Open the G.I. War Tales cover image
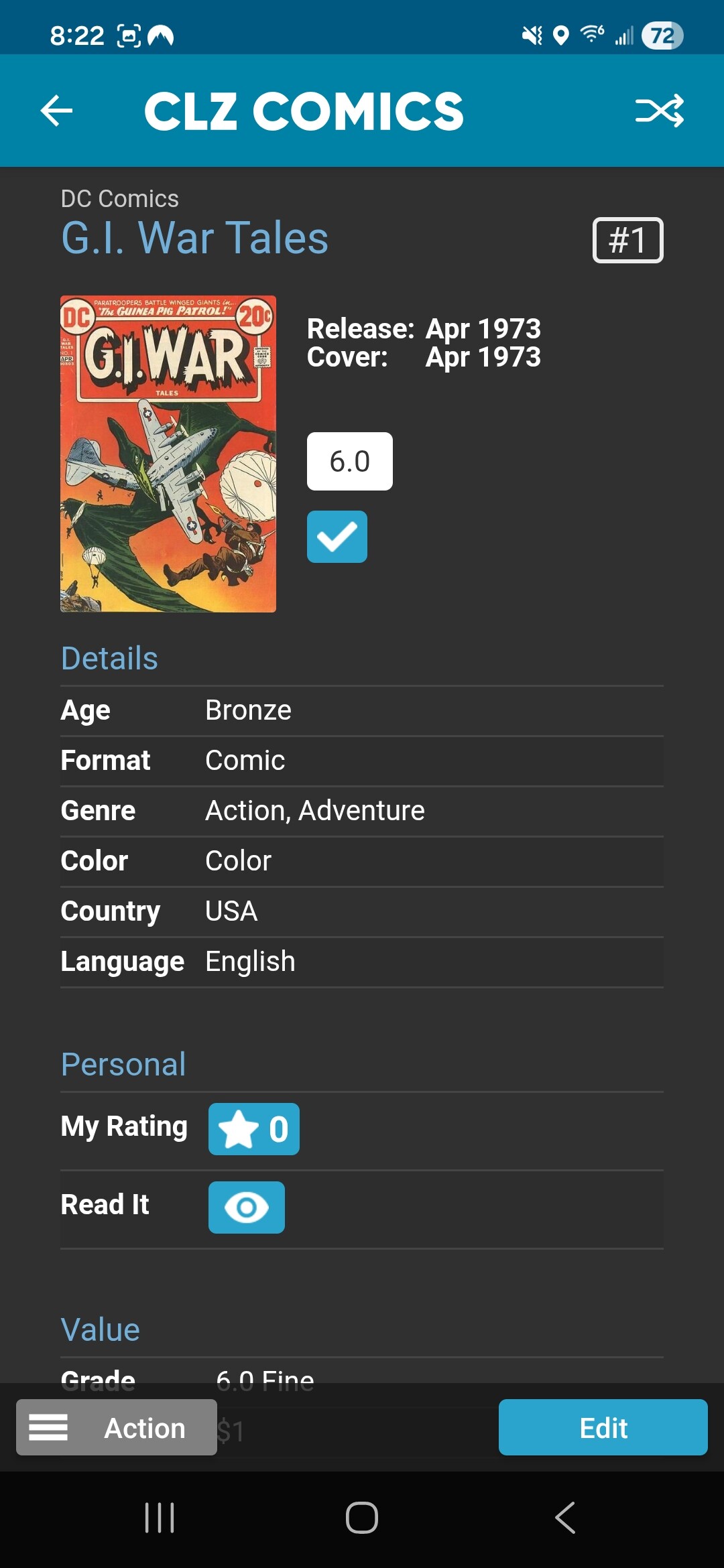The height and width of the screenshot is (1568, 724). (x=168, y=454)
